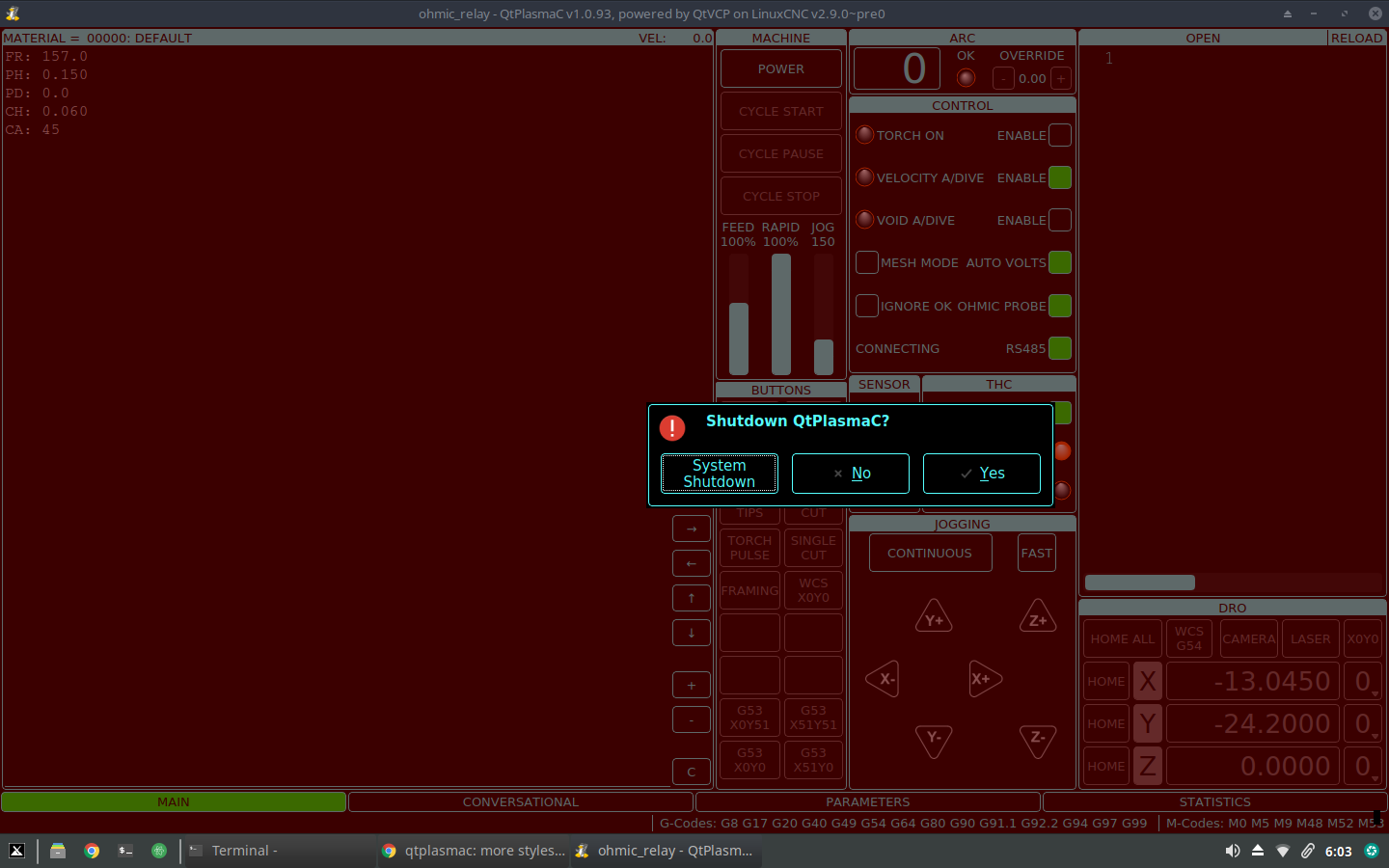The height and width of the screenshot is (868, 1389).
Task: Click RELOAD button
Action: [1357, 38]
